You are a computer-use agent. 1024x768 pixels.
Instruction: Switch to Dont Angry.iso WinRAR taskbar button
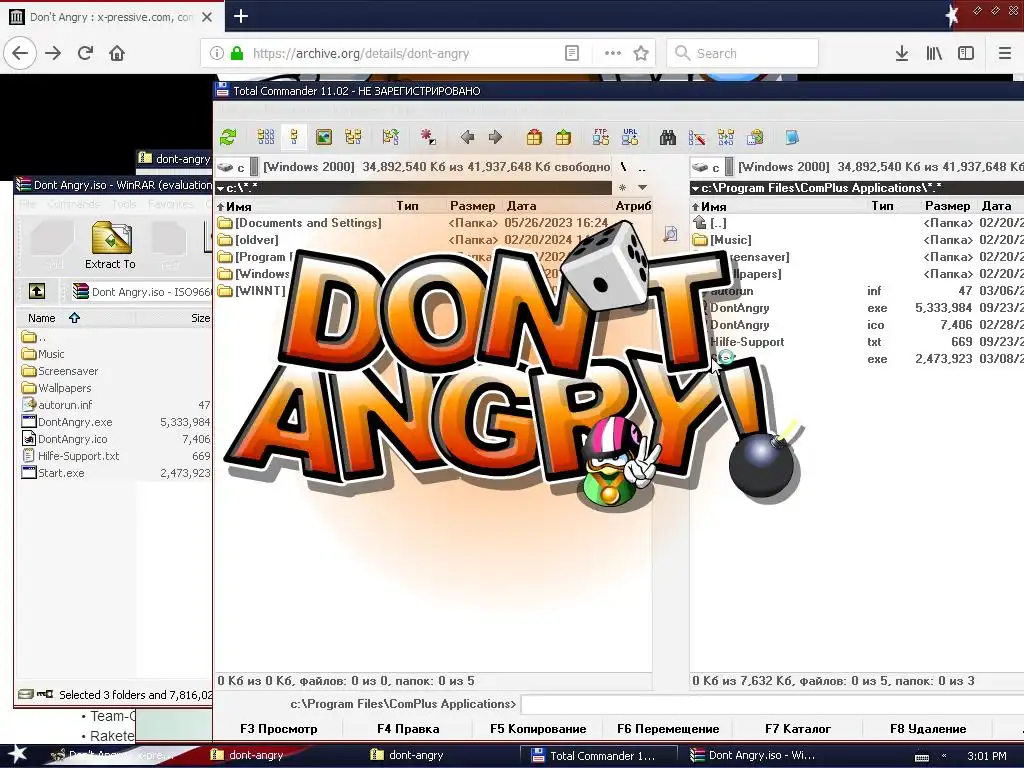coord(756,756)
